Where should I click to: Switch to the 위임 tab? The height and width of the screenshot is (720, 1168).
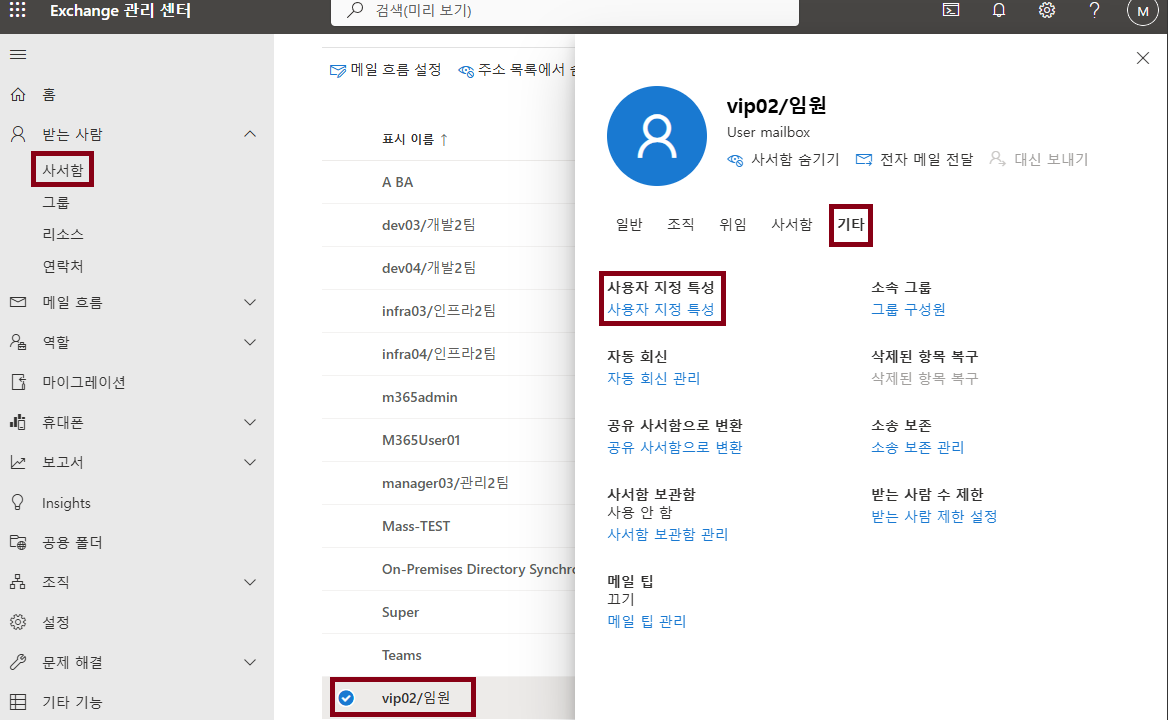click(x=732, y=224)
